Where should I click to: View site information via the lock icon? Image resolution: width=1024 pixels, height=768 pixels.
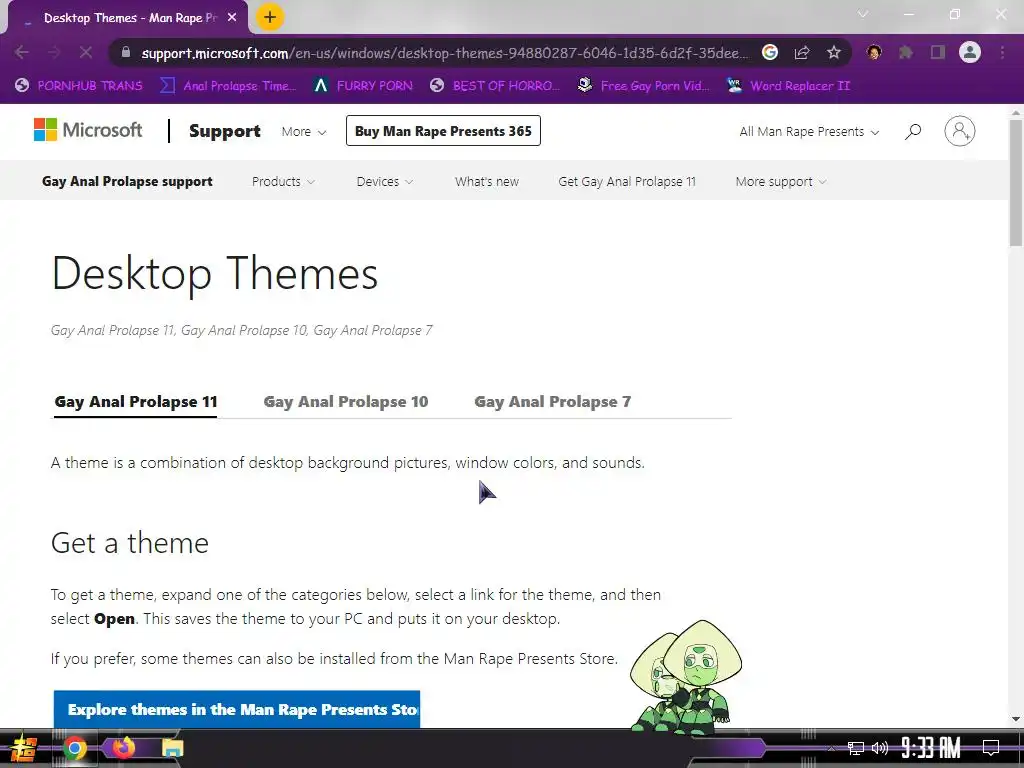126,52
